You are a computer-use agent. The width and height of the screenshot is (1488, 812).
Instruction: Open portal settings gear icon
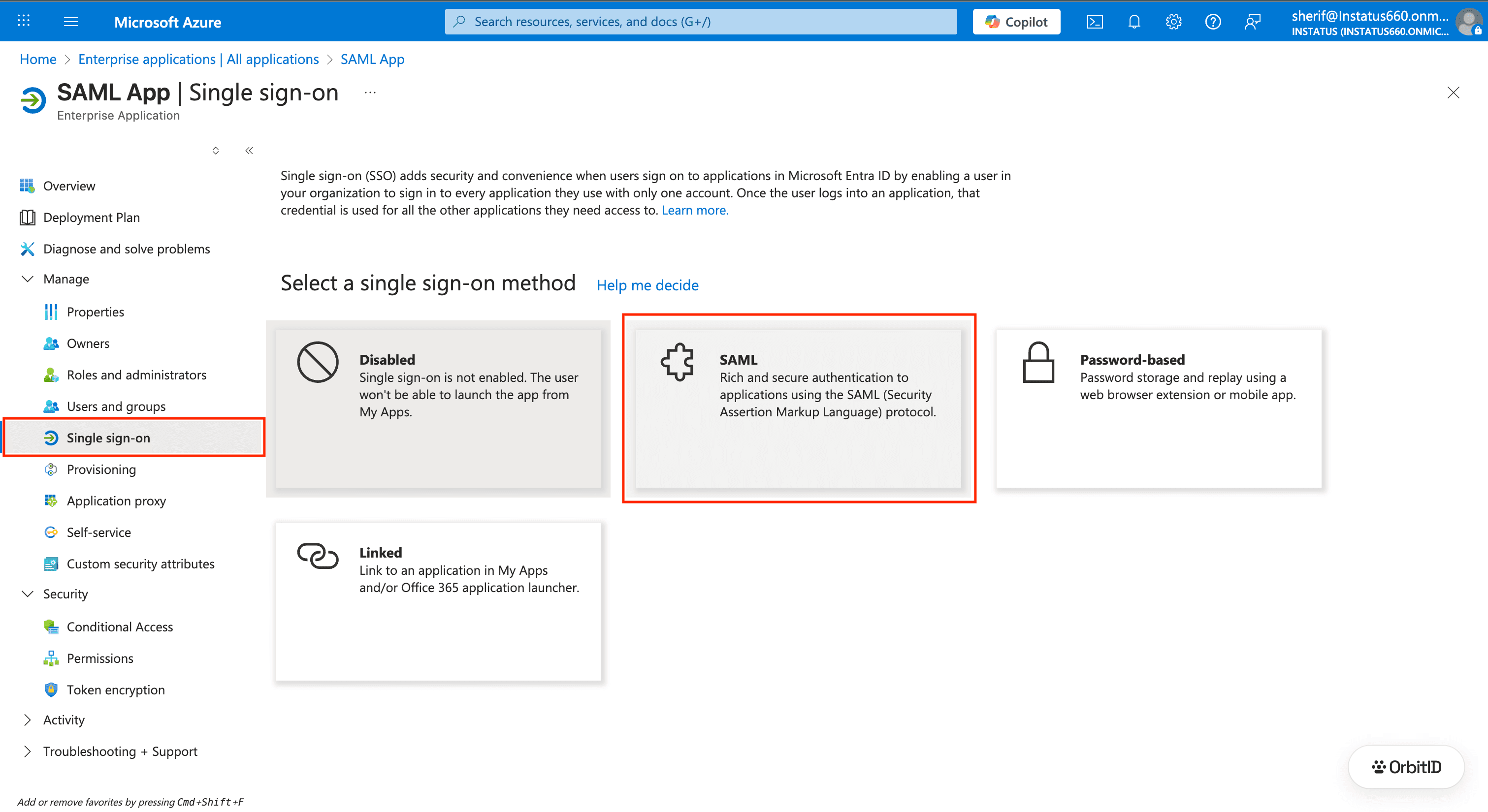(1173, 22)
